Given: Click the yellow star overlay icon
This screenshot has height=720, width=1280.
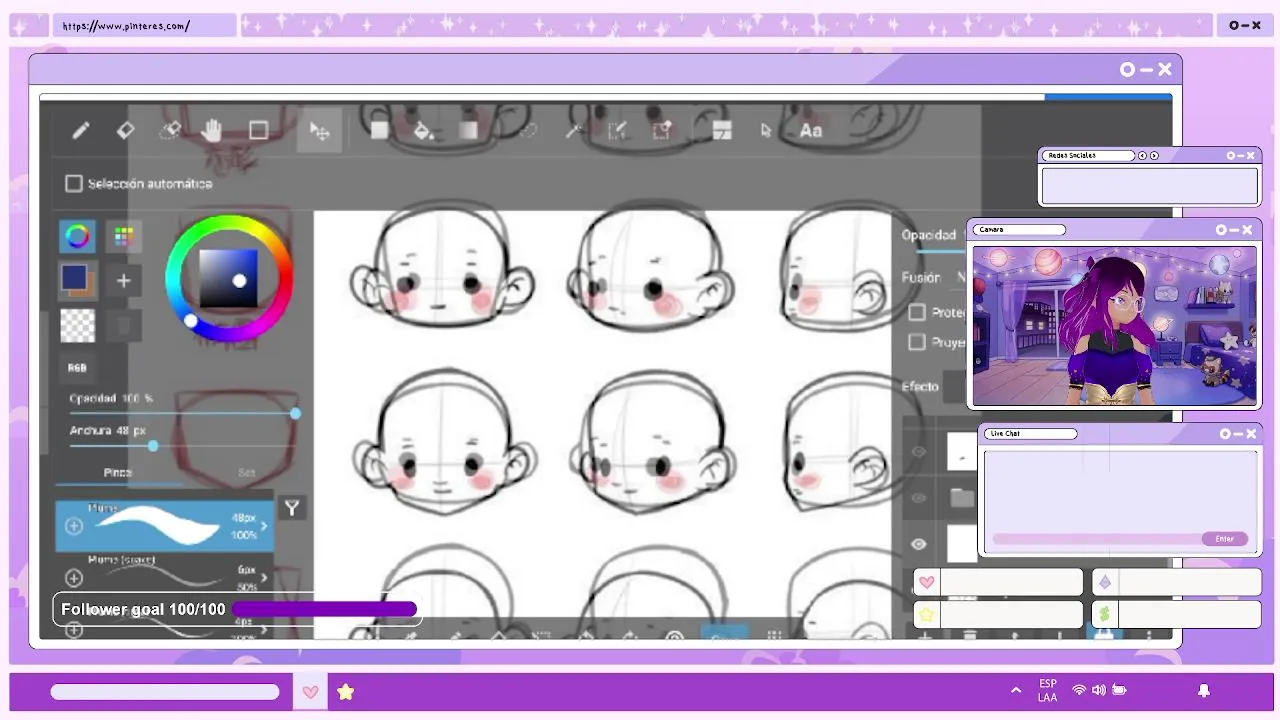Looking at the screenshot, I should 927,614.
